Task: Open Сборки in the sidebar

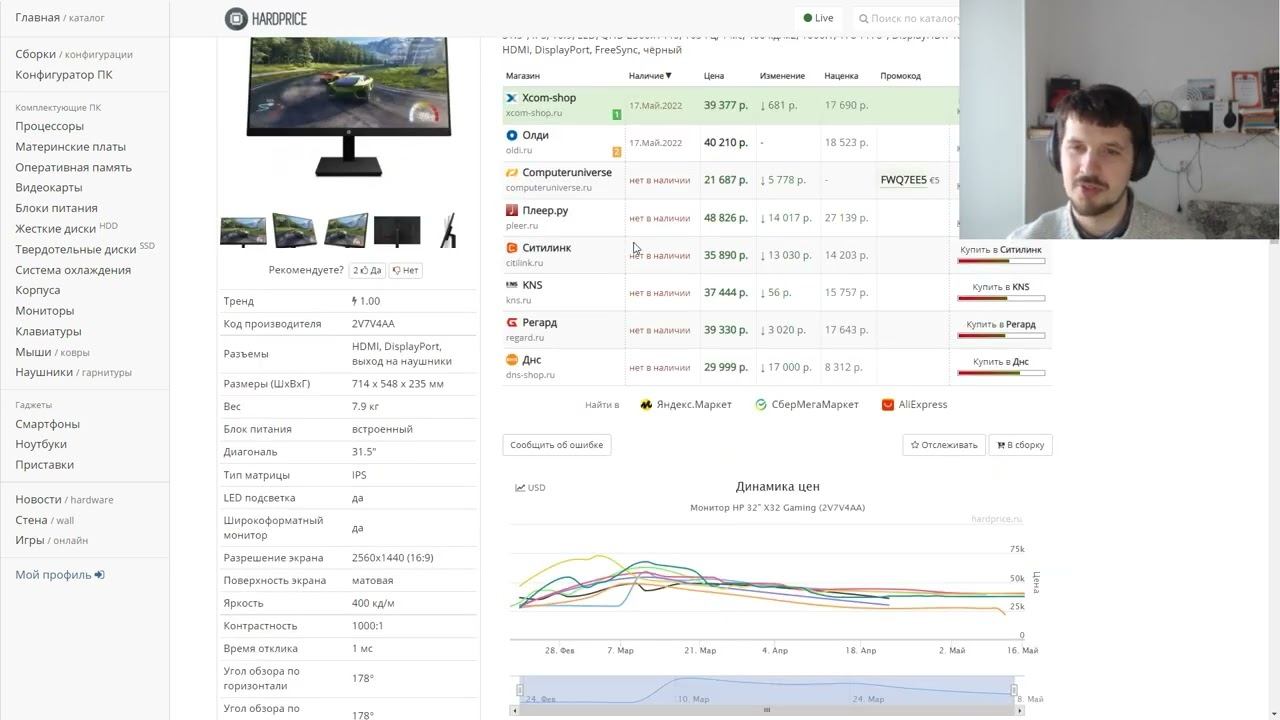Action: [x=35, y=54]
